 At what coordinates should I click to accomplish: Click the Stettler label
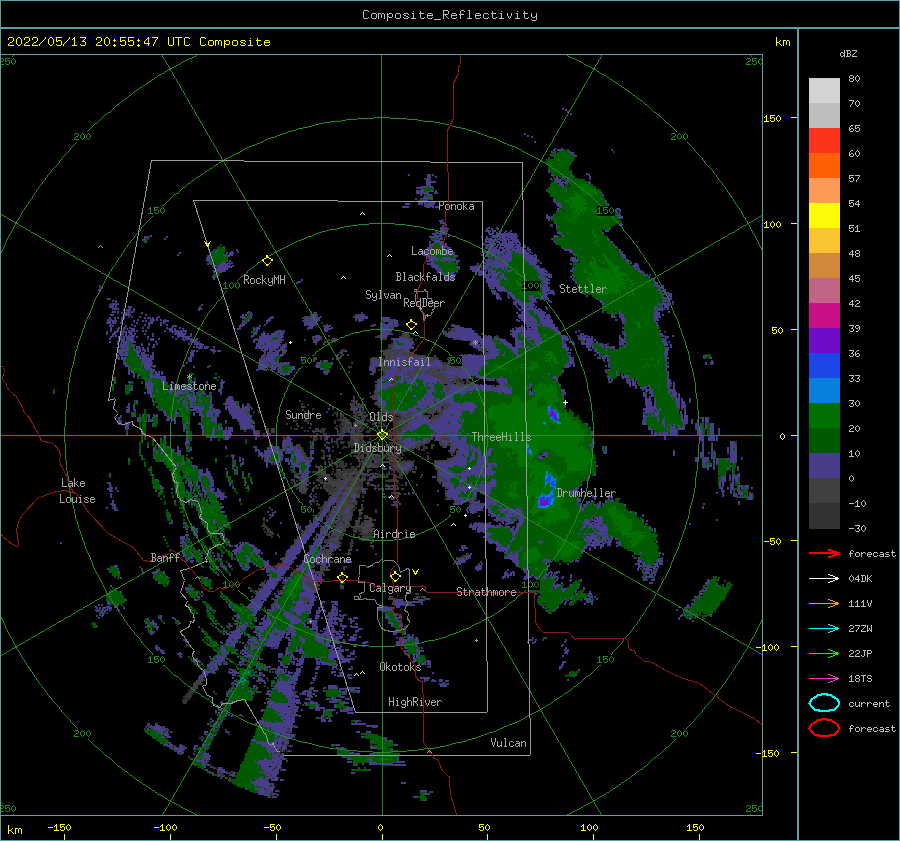coord(583,289)
